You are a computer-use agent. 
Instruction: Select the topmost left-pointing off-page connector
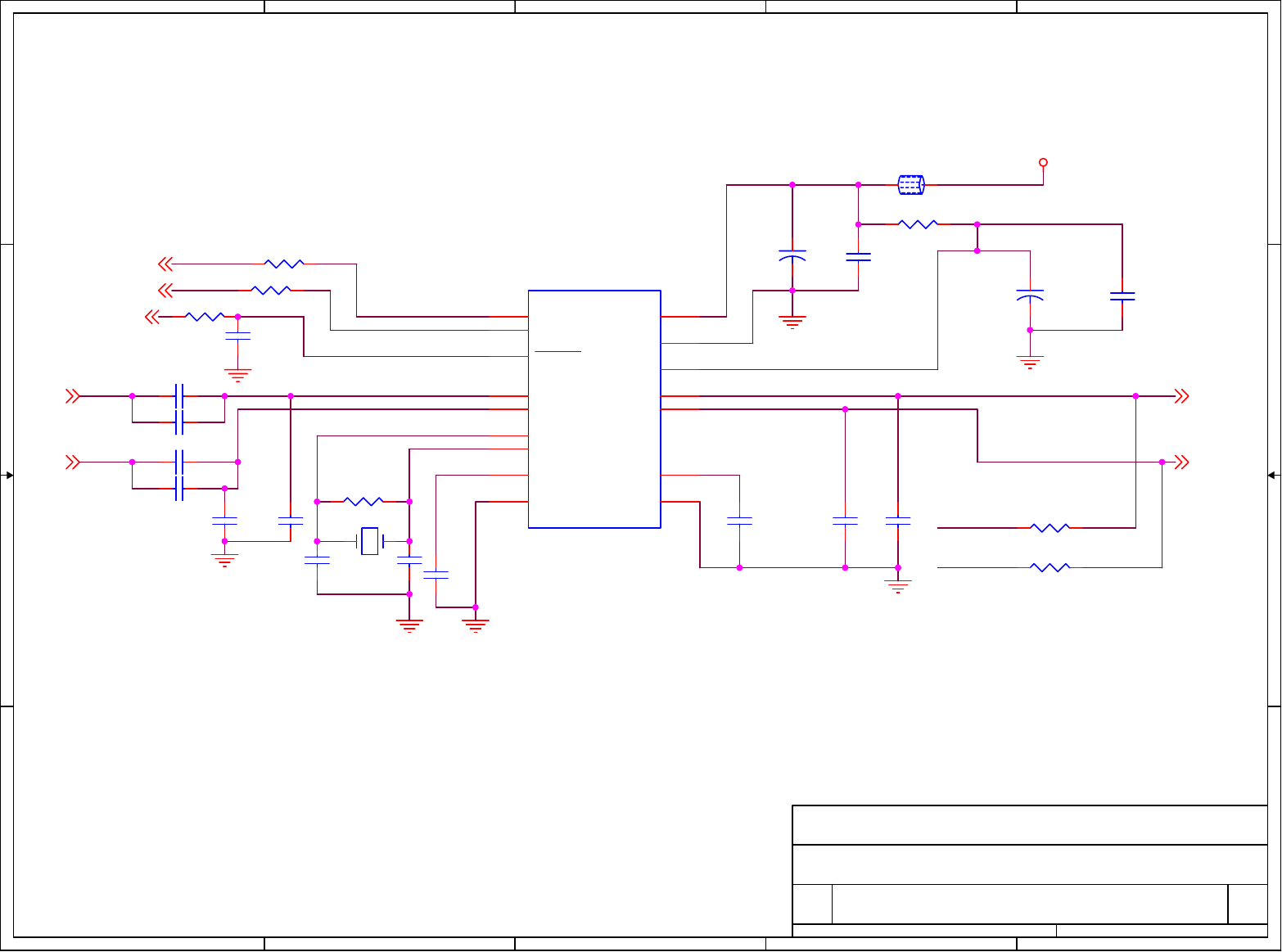pos(165,264)
